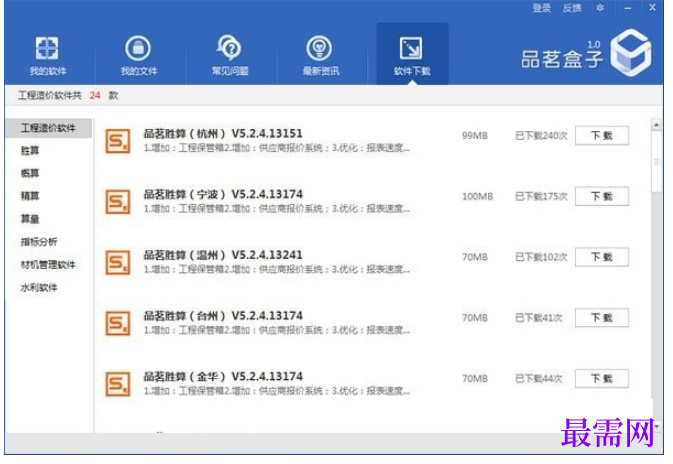The height and width of the screenshot is (464, 673).
Task: Minimize the 品茗盒子 window
Action: [628, 8]
